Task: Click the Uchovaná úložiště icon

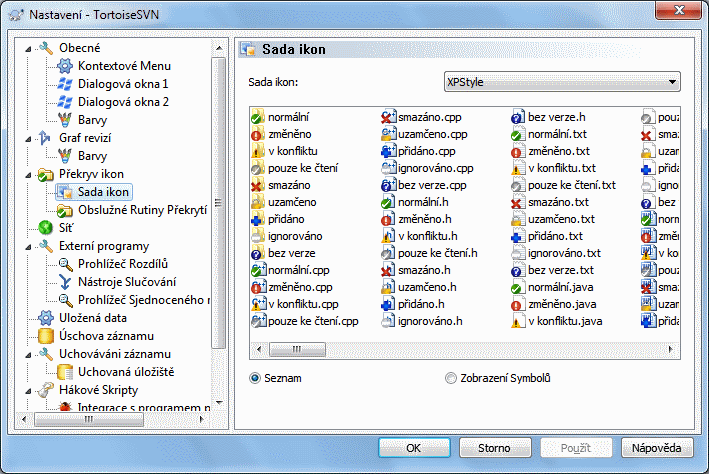Action: pos(65,372)
